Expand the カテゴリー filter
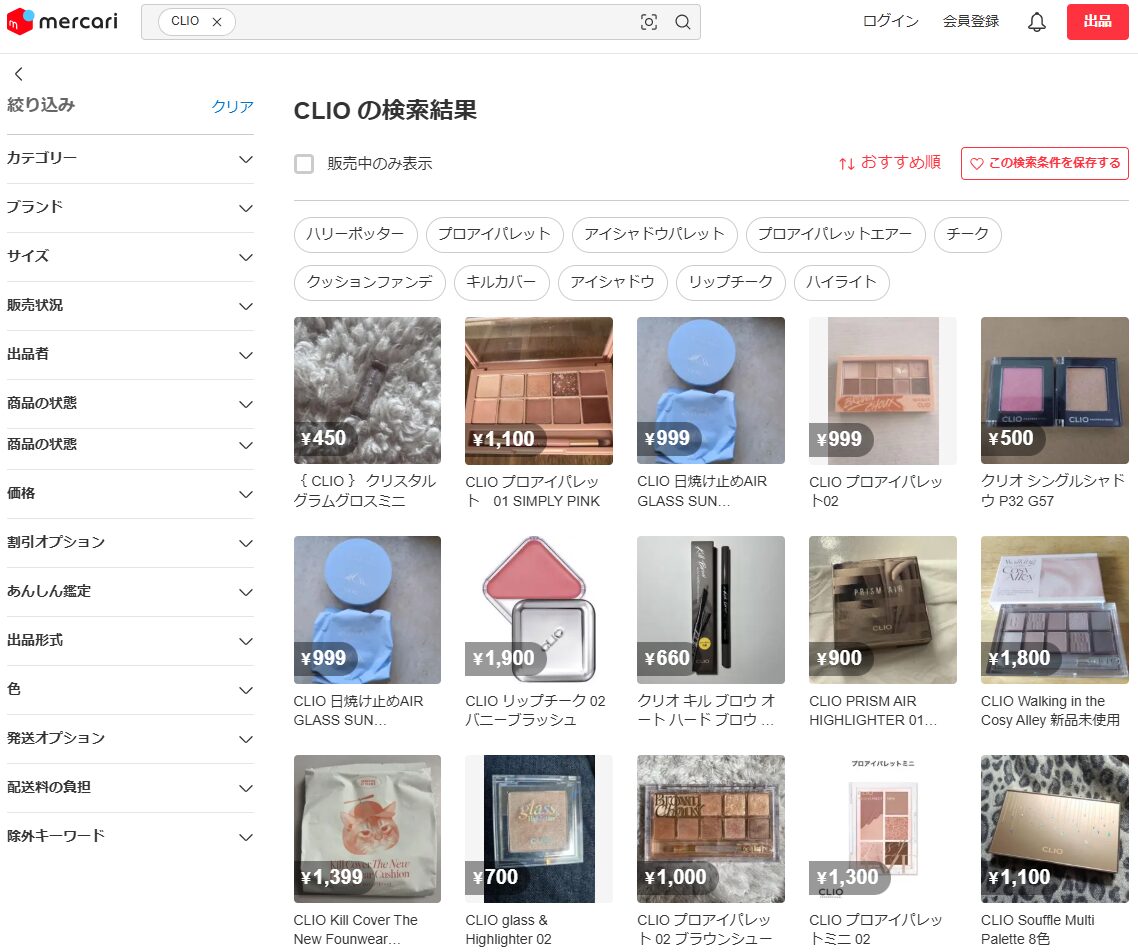This screenshot has height=952, width=1138. [130, 158]
